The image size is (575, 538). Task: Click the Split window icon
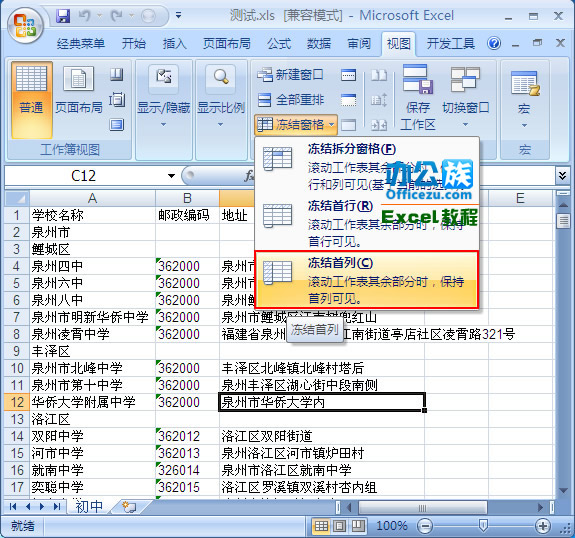pos(348,75)
